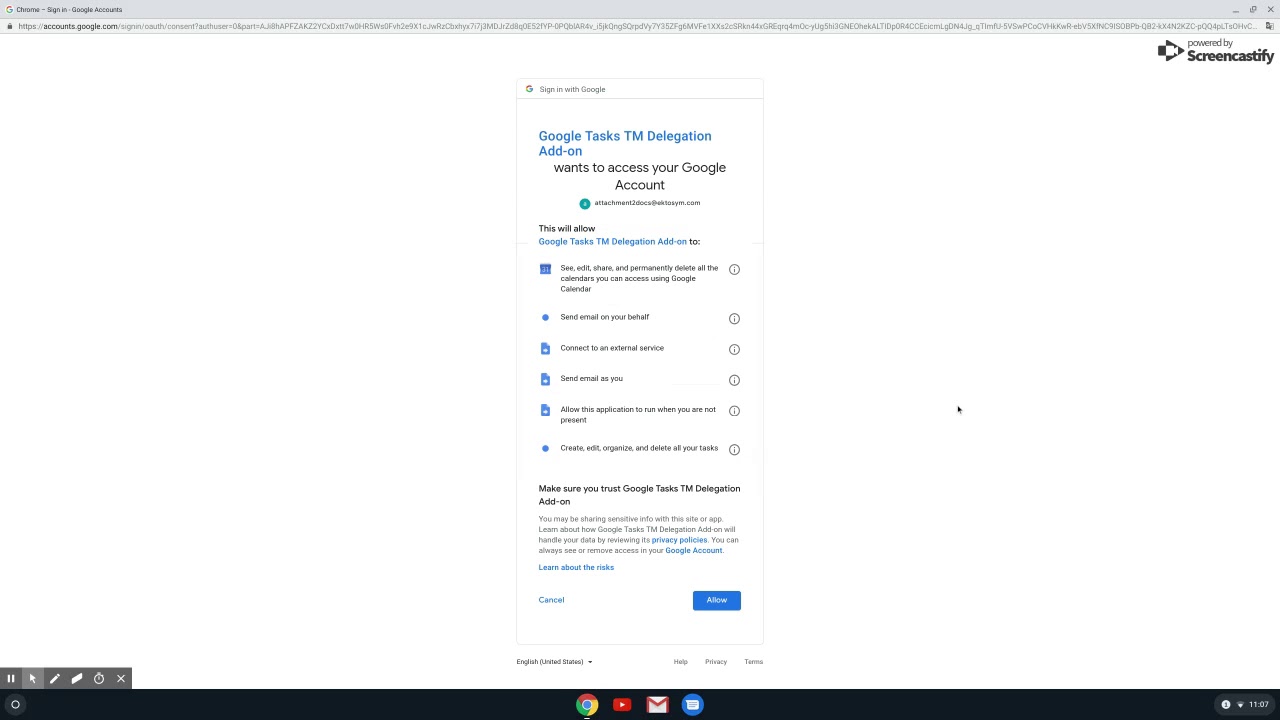Click the 'Connect to an external service' text
1280x720 pixels.
[612, 348]
